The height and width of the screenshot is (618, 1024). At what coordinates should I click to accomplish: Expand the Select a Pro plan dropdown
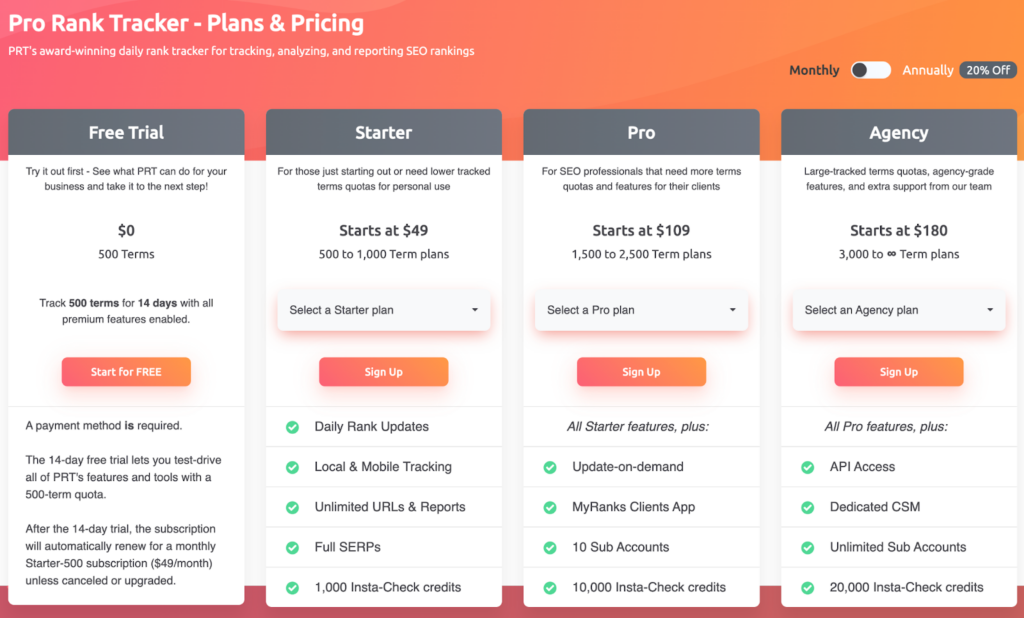641,310
